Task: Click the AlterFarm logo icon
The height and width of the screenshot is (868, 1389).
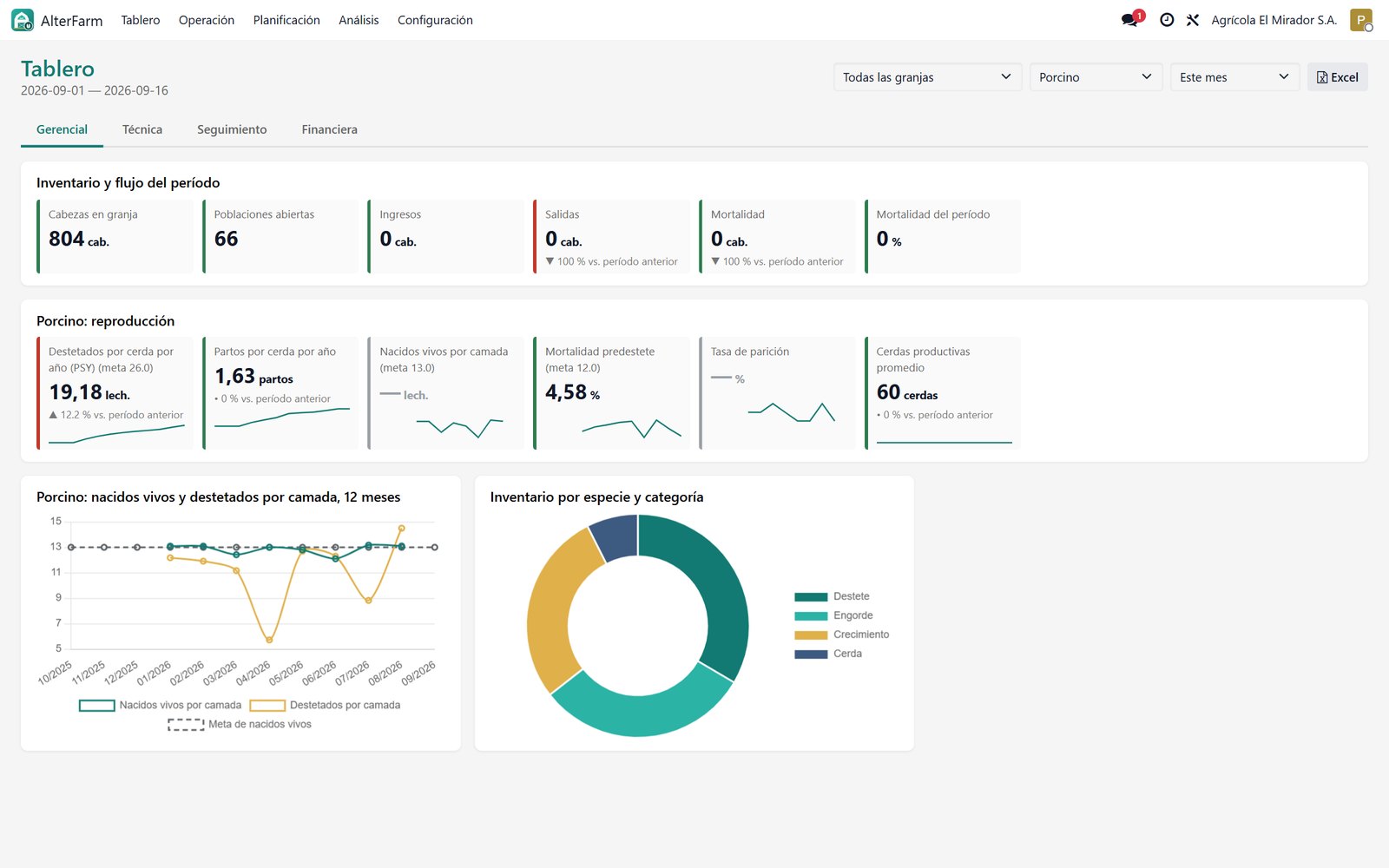Action: tap(23, 20)
